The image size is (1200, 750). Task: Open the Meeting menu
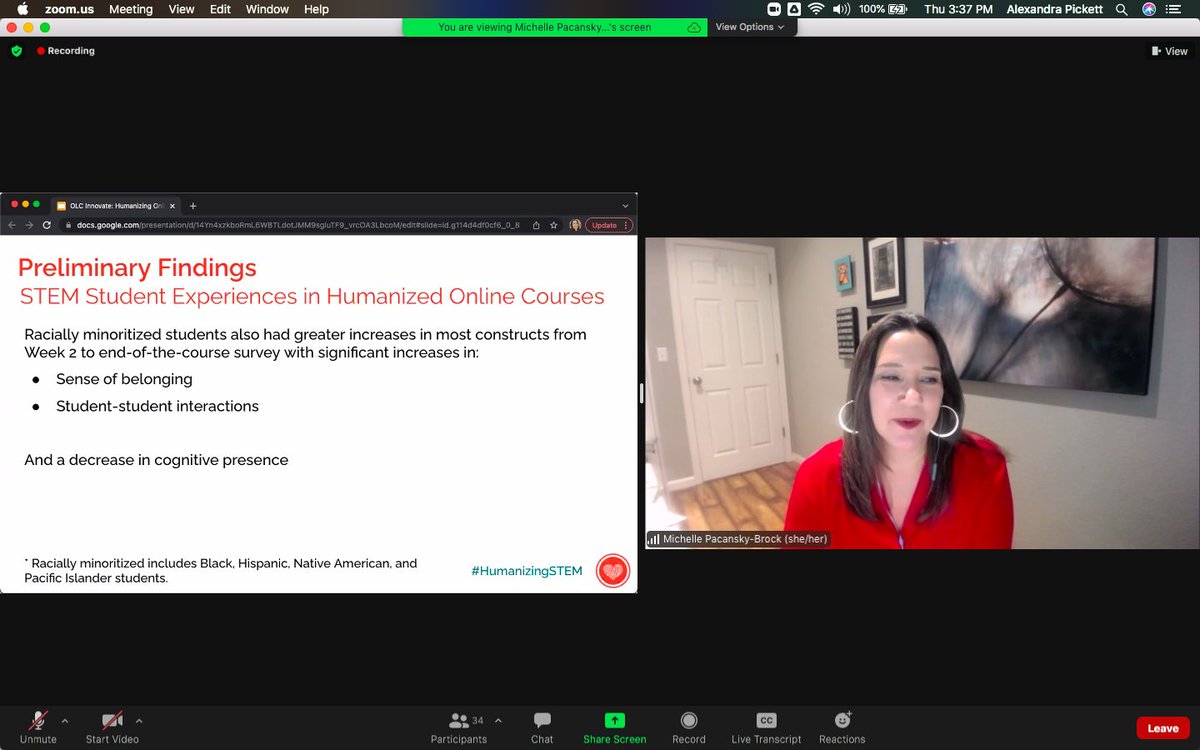(131, 9)
